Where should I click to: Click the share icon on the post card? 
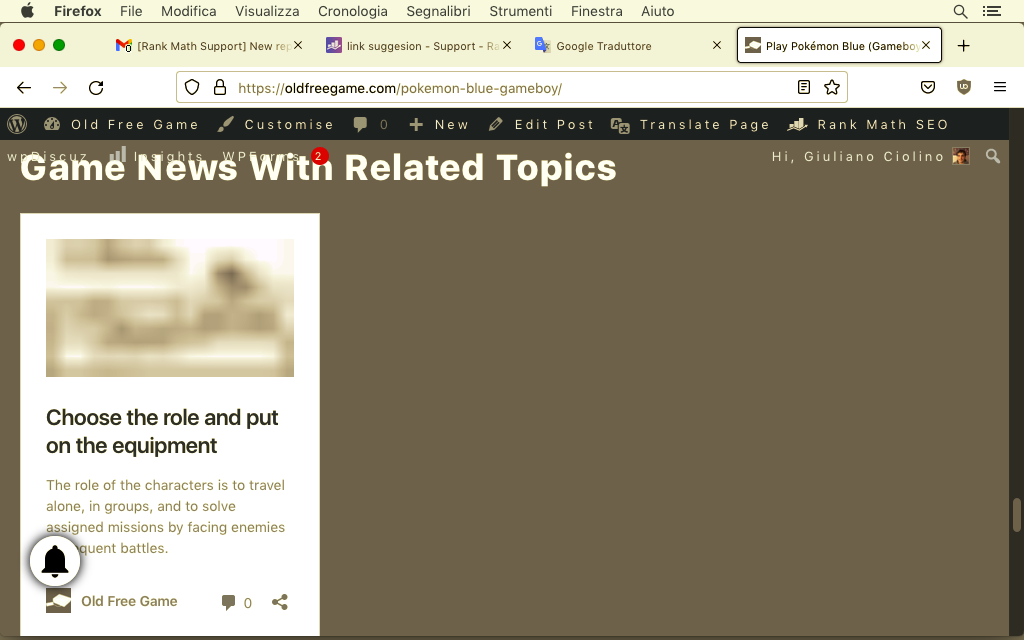tap(280, 602)
